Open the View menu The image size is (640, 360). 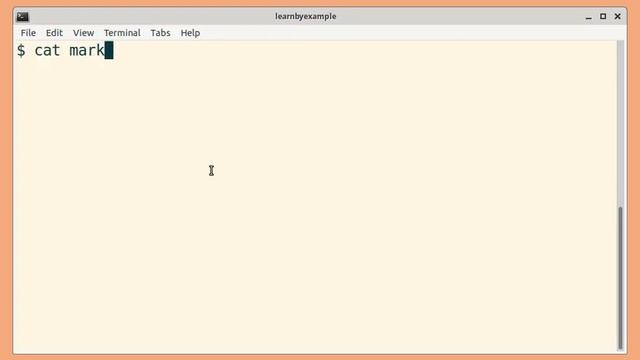coord(83,33)
